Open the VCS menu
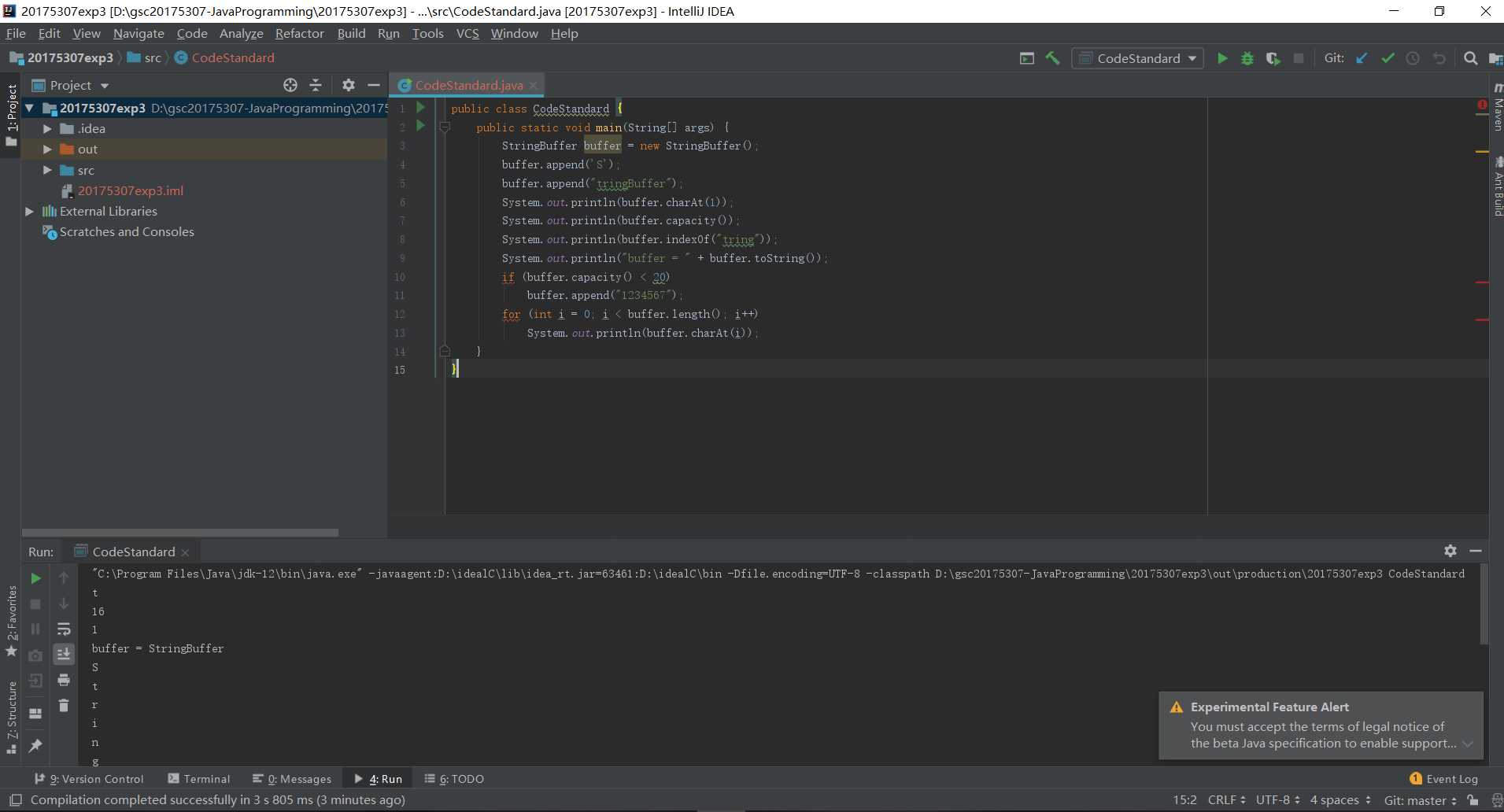This screenshot has width=1504, height=812. (x=467, y=33)
